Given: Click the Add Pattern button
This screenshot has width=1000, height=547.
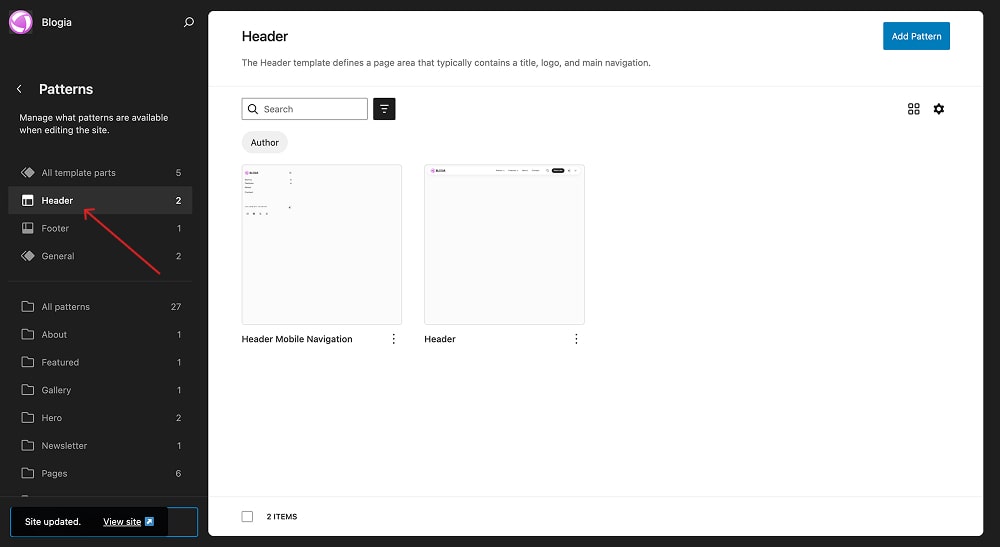Looking at the screenshot, I should (916, 36).
